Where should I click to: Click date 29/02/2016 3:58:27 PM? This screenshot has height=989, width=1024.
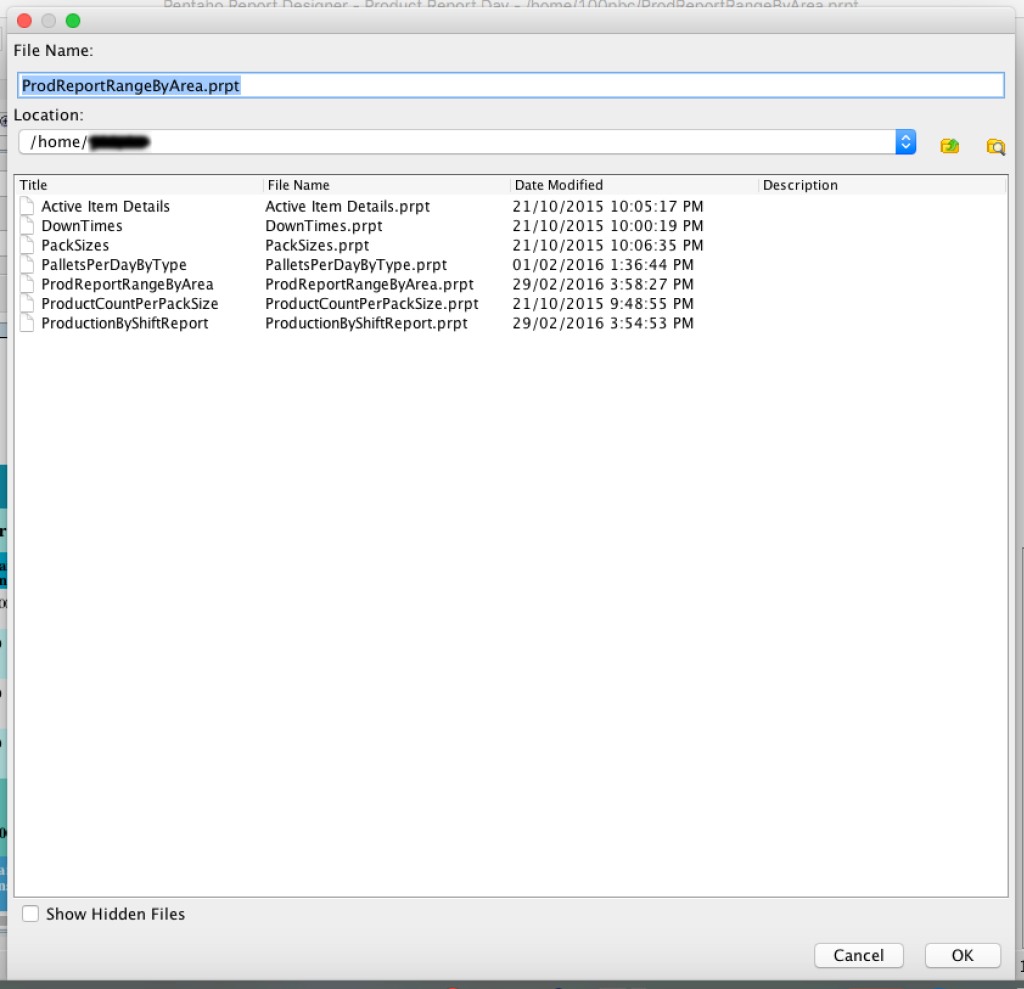[x=603, y=284]
